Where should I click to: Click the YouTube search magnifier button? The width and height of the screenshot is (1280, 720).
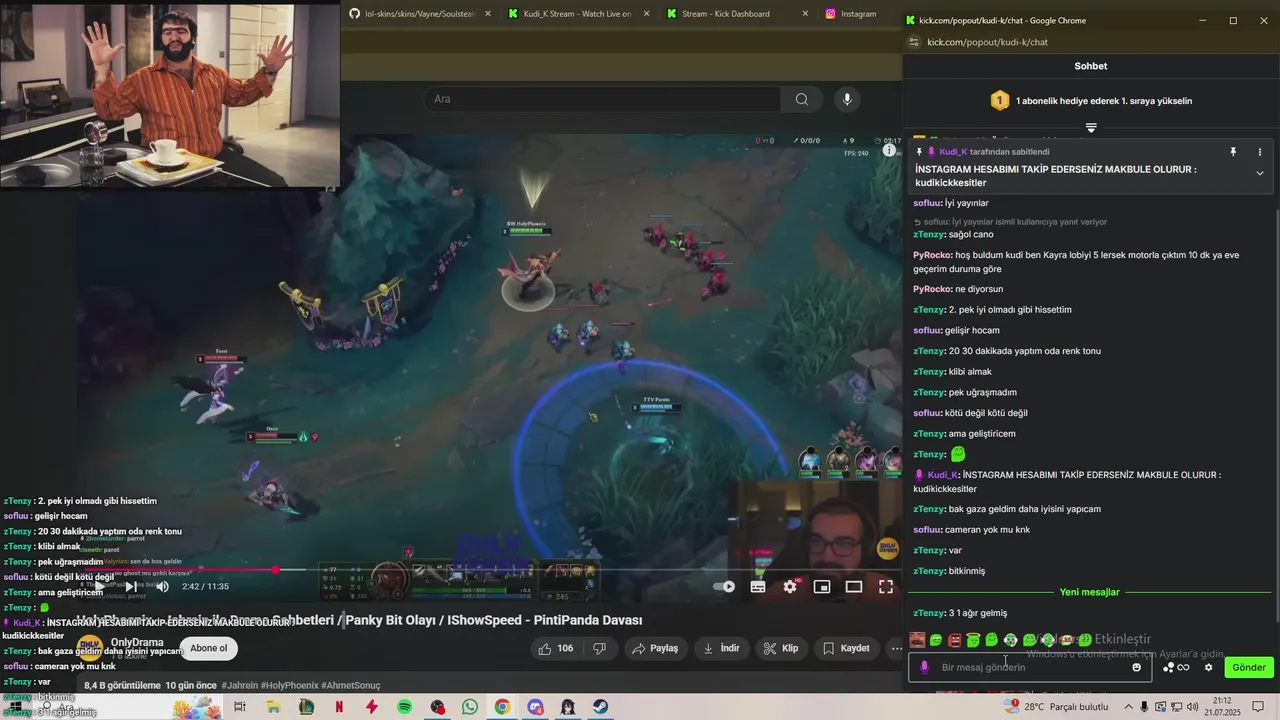click(x=802, y=99)
